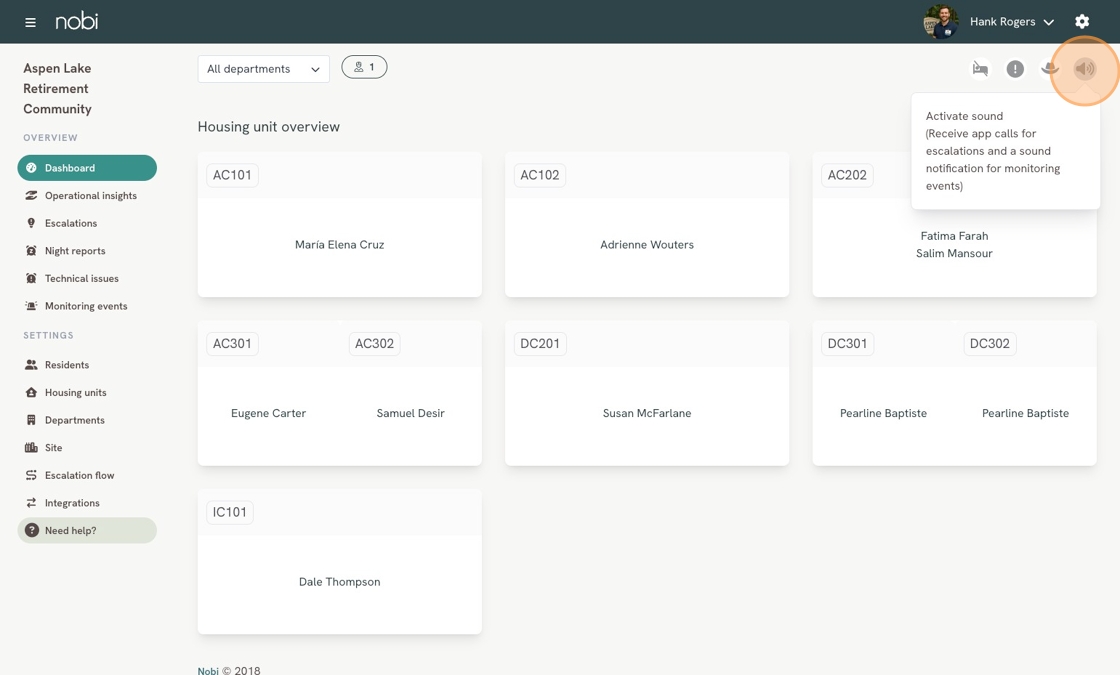The height and width of the screenshot is (675, 1120).
Task: Open the All departments dropdown
Action: (x=264, y=69)
